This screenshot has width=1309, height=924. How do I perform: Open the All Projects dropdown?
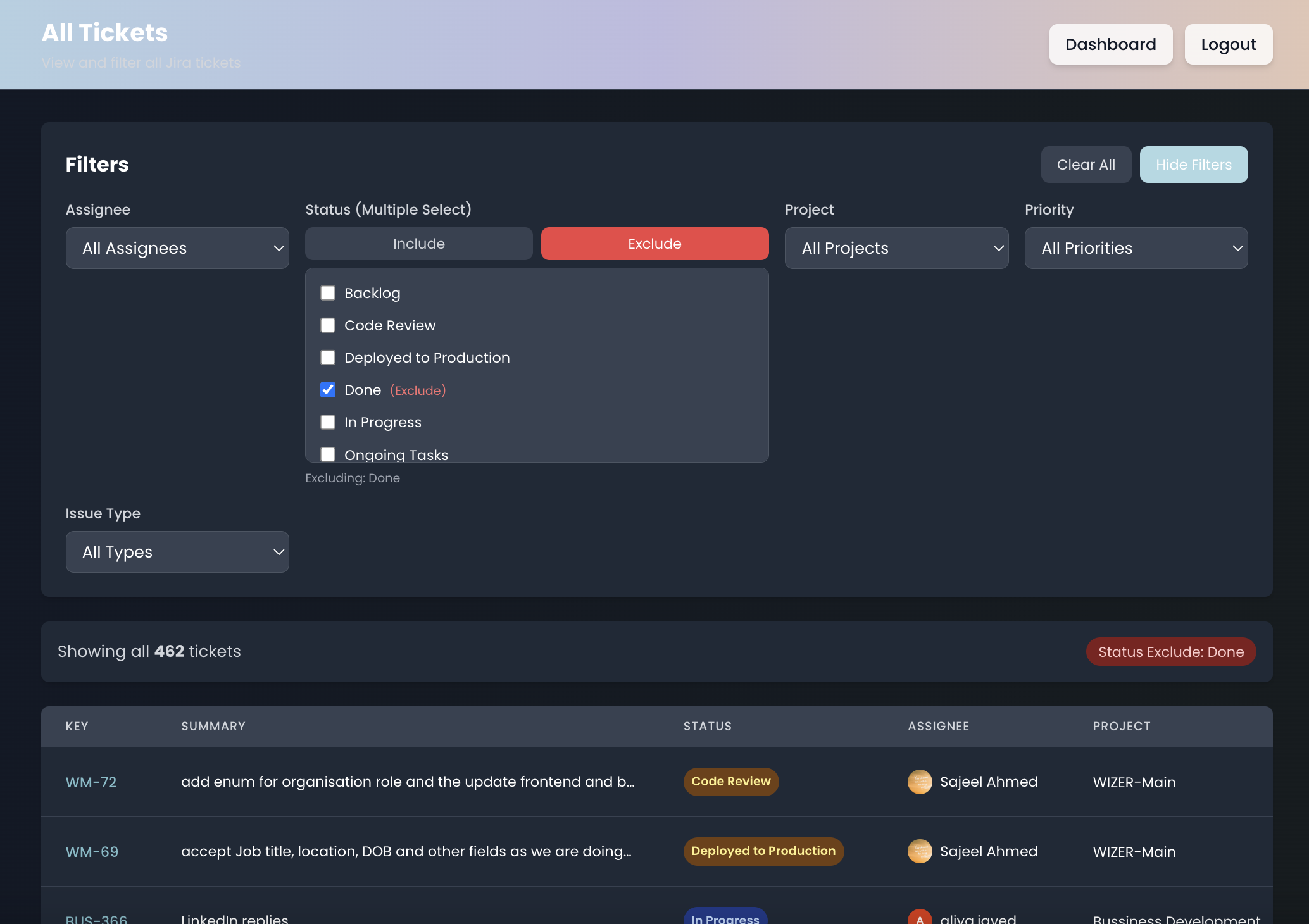(x=896, y=248)
